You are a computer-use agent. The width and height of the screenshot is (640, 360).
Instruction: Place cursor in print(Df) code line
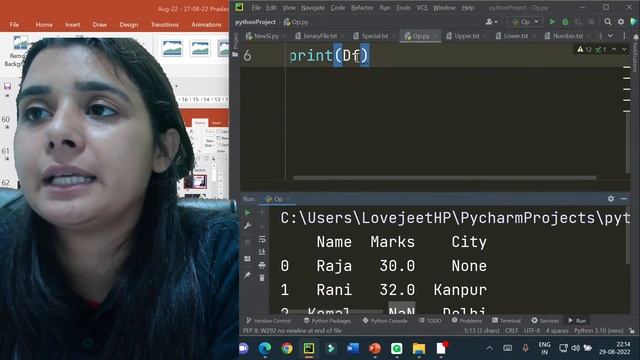coord(329,56)
